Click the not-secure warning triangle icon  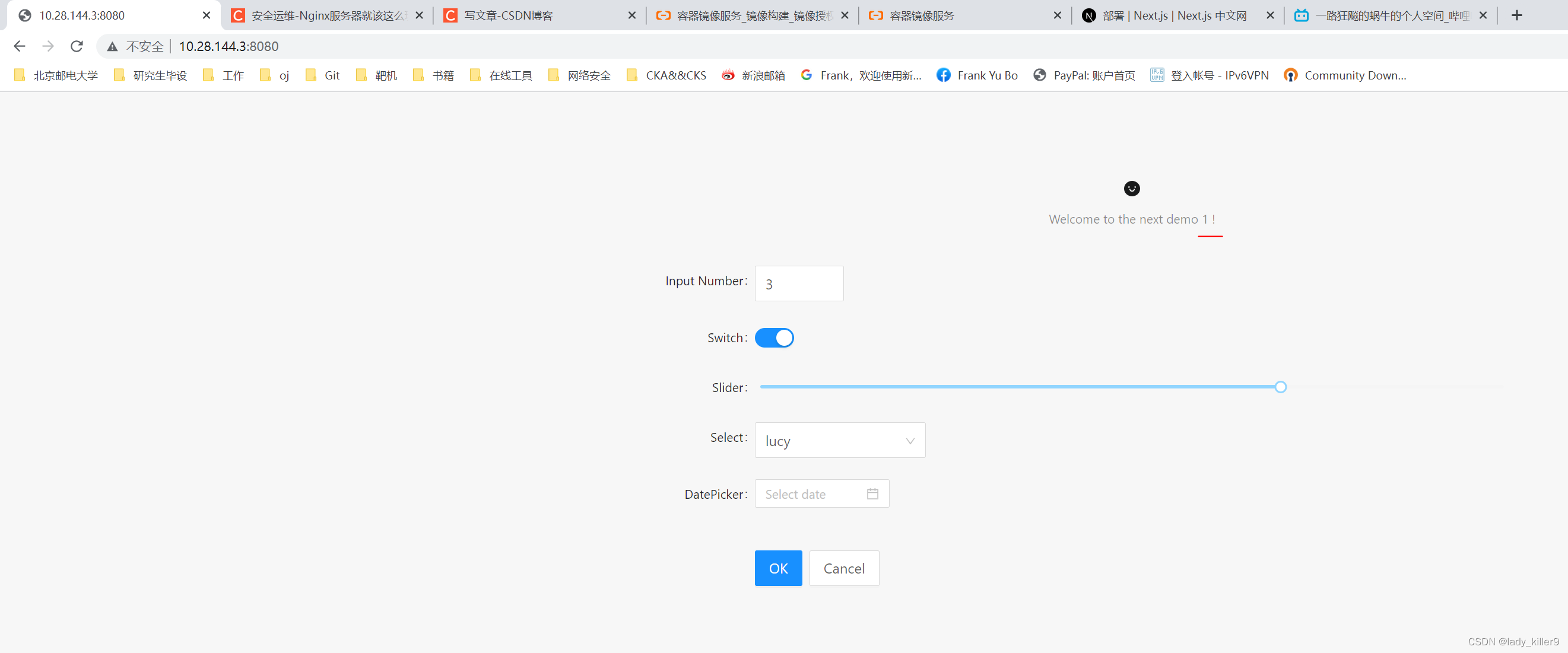(112, 46)
